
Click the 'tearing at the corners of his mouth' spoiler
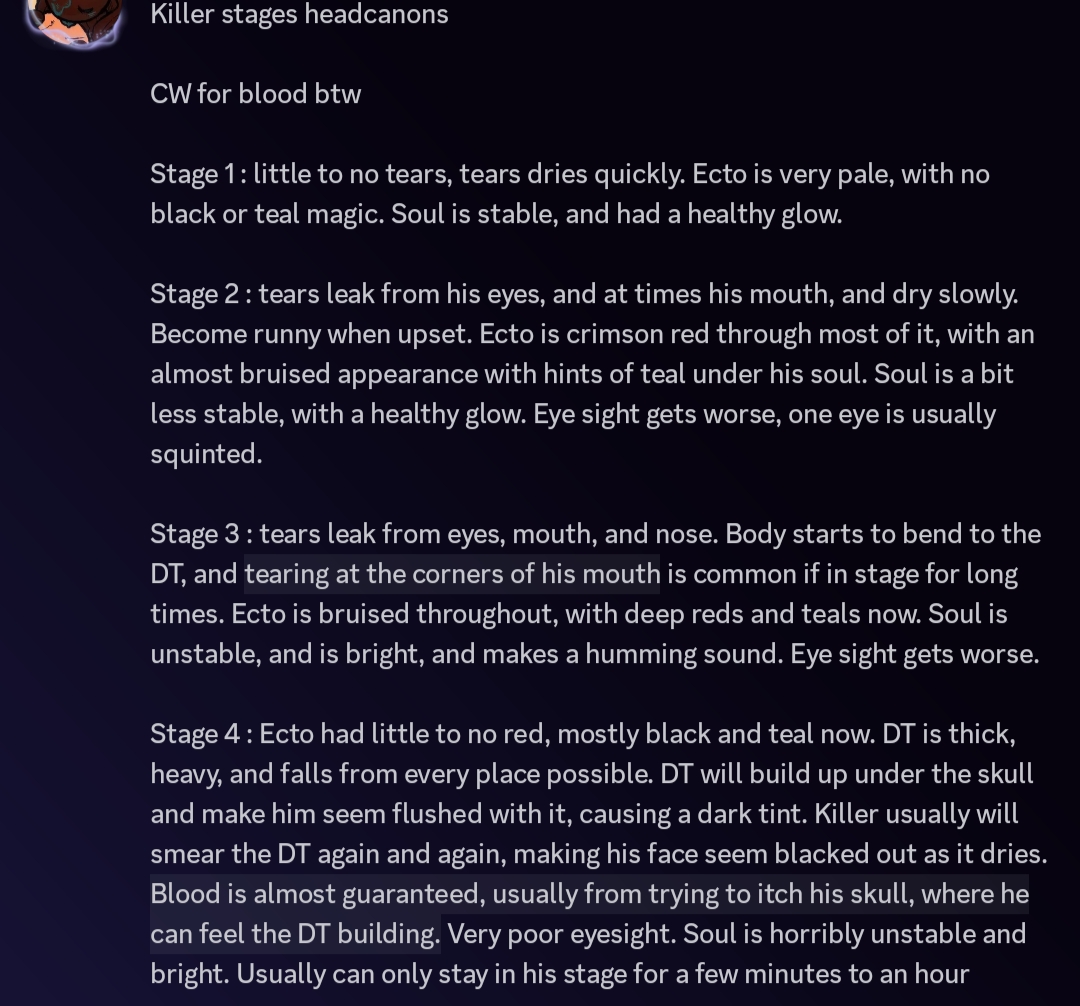(452, 574)
